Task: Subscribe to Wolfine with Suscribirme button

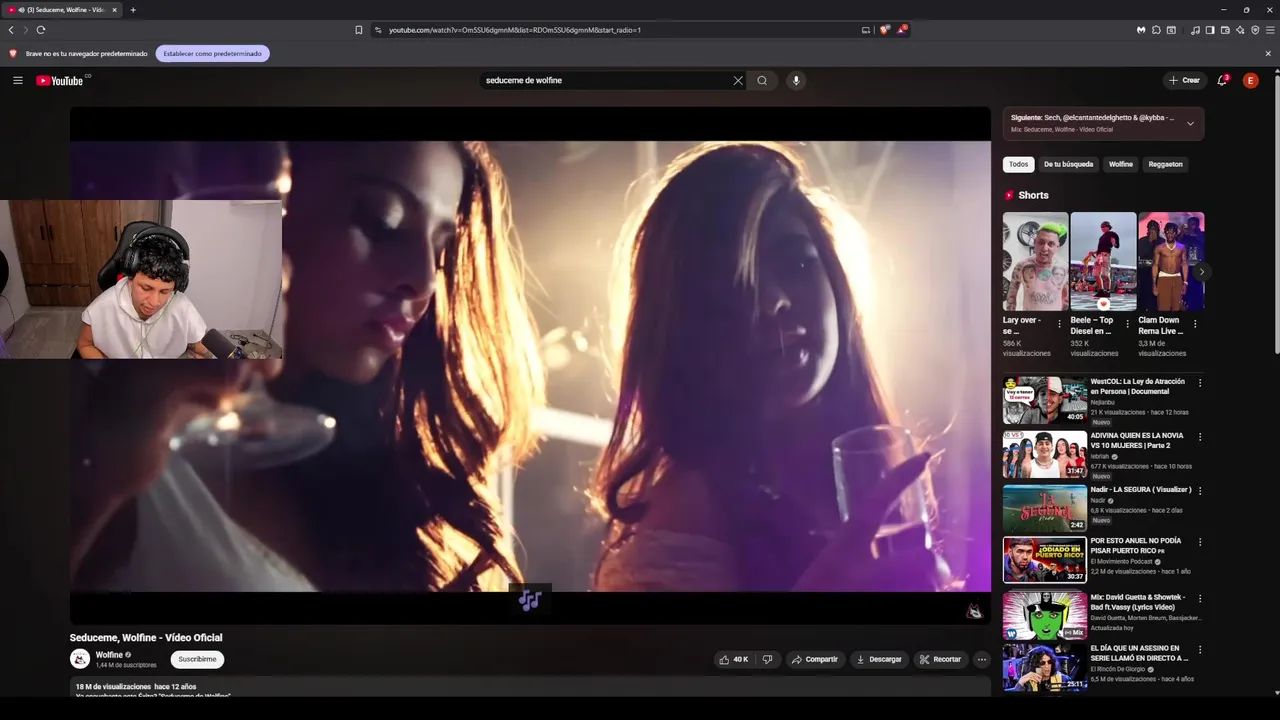Action: [x=197, y=659]
